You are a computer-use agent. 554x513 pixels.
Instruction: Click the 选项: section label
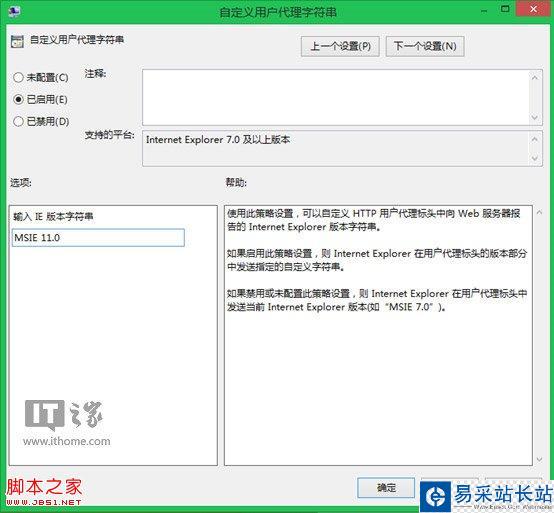pyautogui.click(x=20, y=183)
